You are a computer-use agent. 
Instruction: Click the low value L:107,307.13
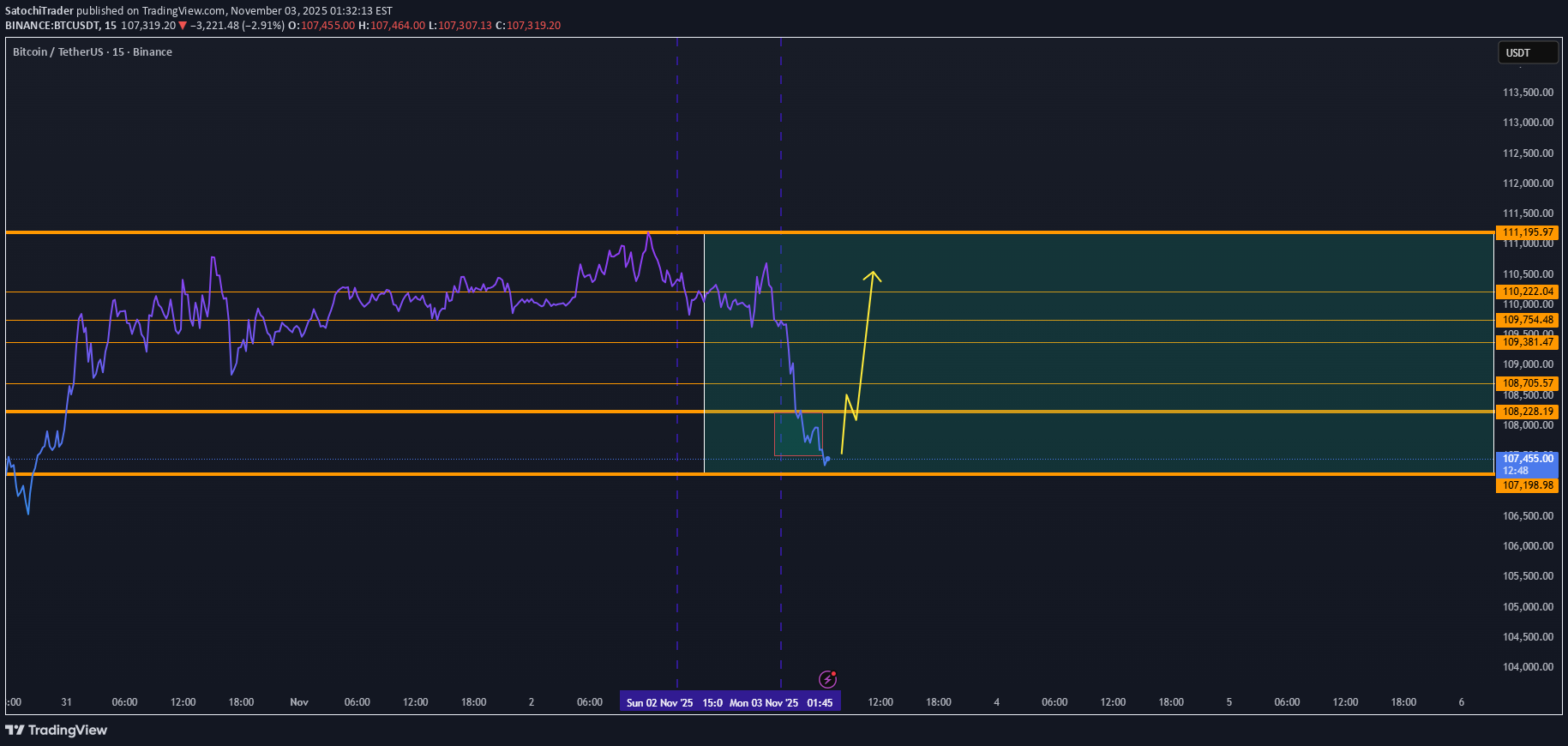point(460,26)
